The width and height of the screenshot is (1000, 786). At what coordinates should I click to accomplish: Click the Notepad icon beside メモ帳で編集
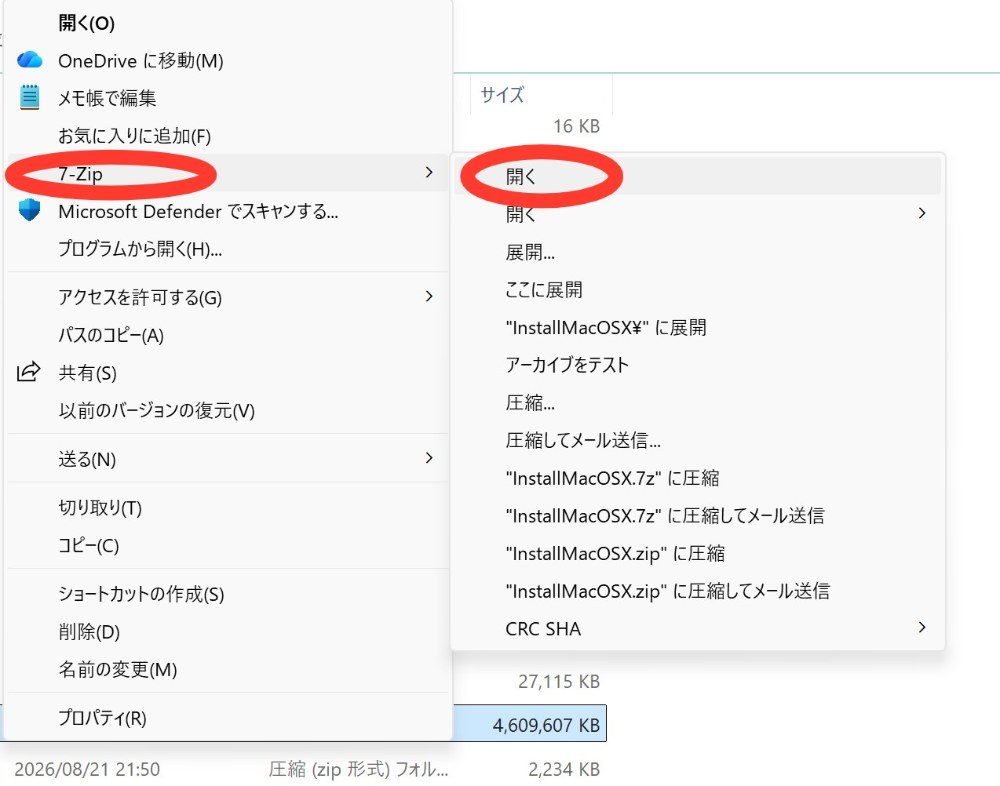click(x=29, y=97)
